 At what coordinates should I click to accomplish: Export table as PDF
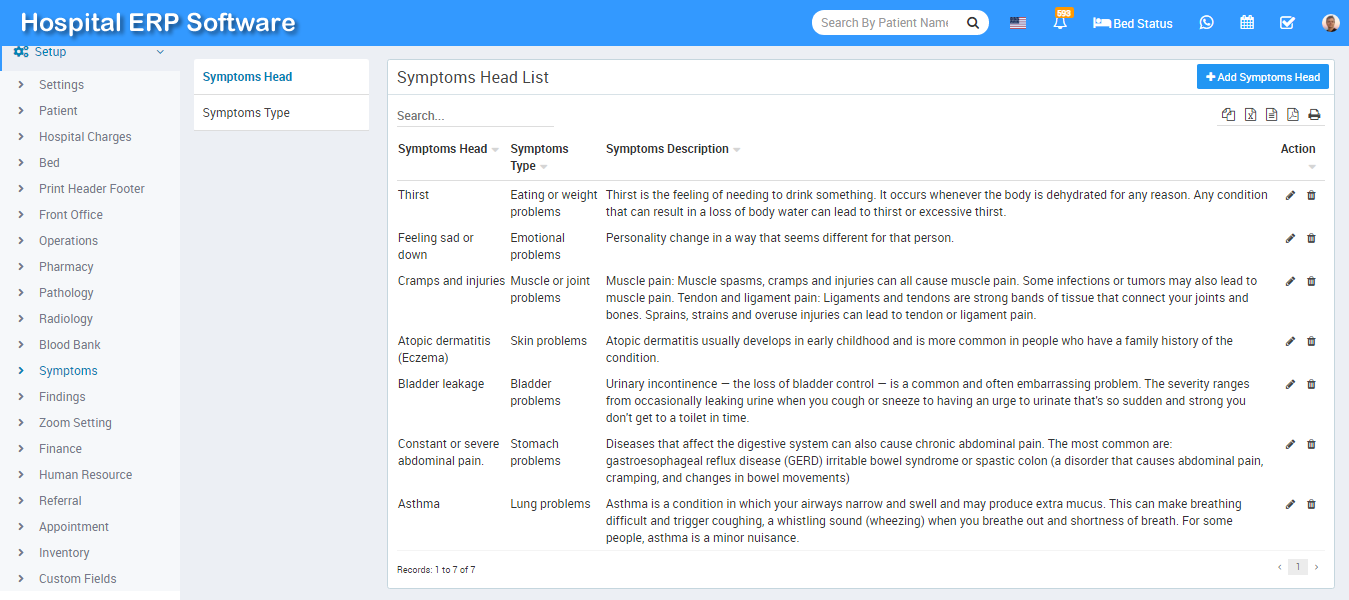click(1293, 115)
